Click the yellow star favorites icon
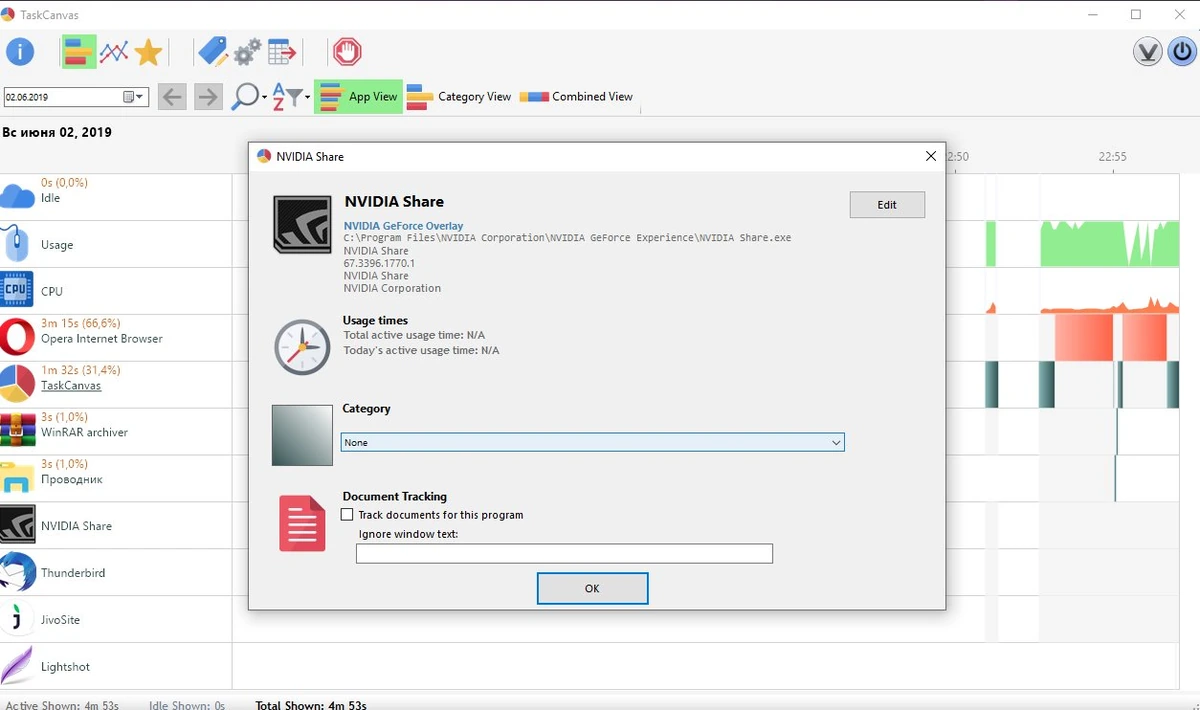The height and width of the screenshot is (710, 1200). (x=148, y=52)
